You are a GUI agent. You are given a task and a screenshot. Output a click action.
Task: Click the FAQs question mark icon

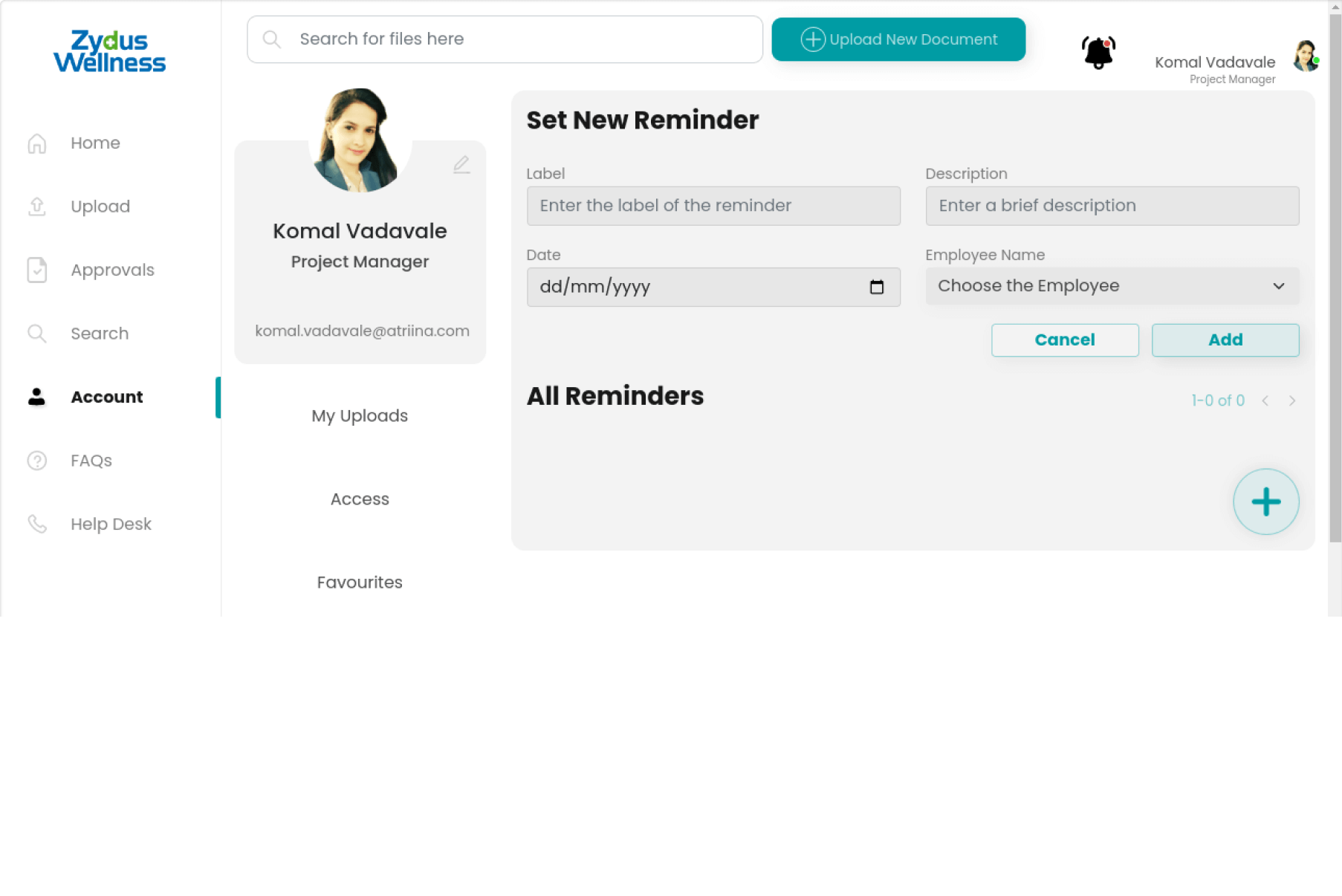37,461
